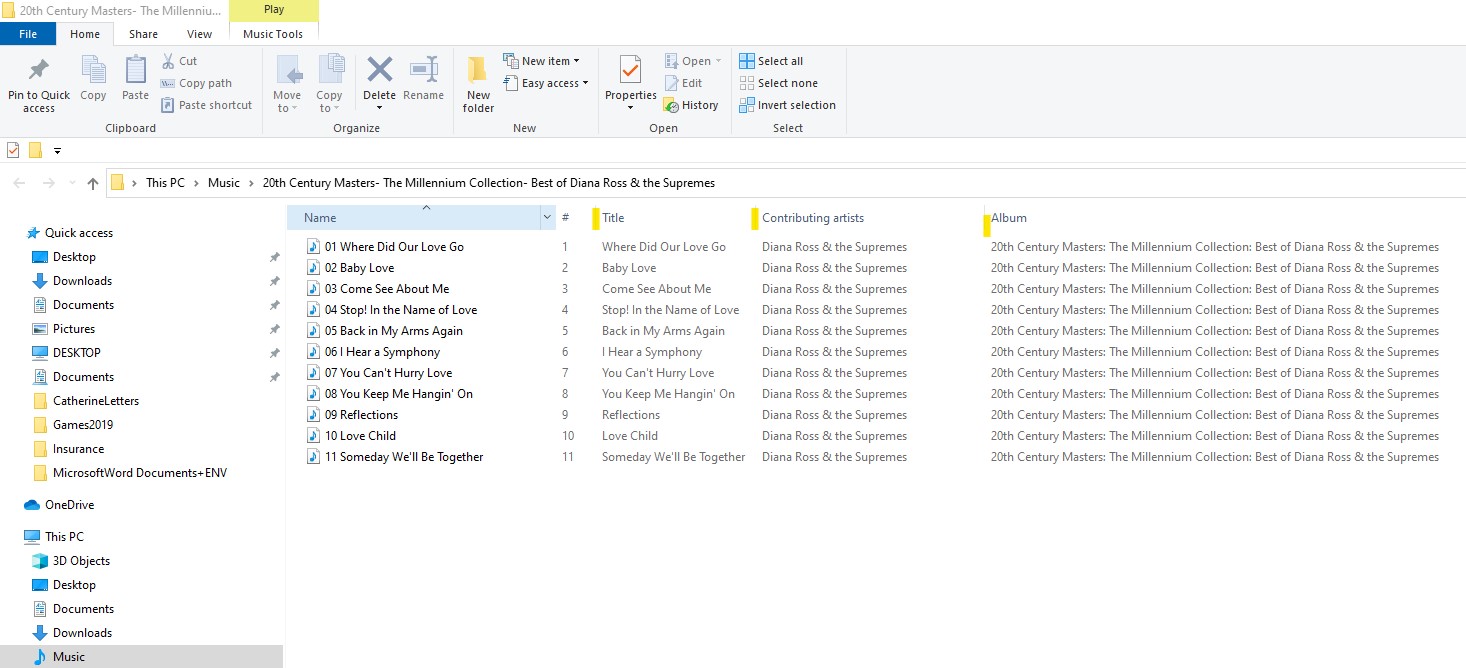This screenshot has height=668, width=1466.
Task: Click This PC in address bar
Action: [165, 183]
